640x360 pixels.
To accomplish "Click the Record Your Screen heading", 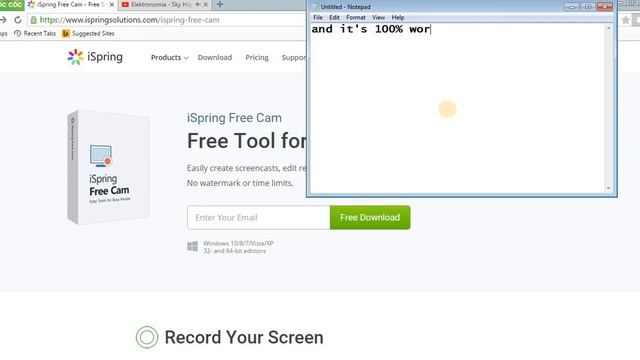I will (244, 338).
